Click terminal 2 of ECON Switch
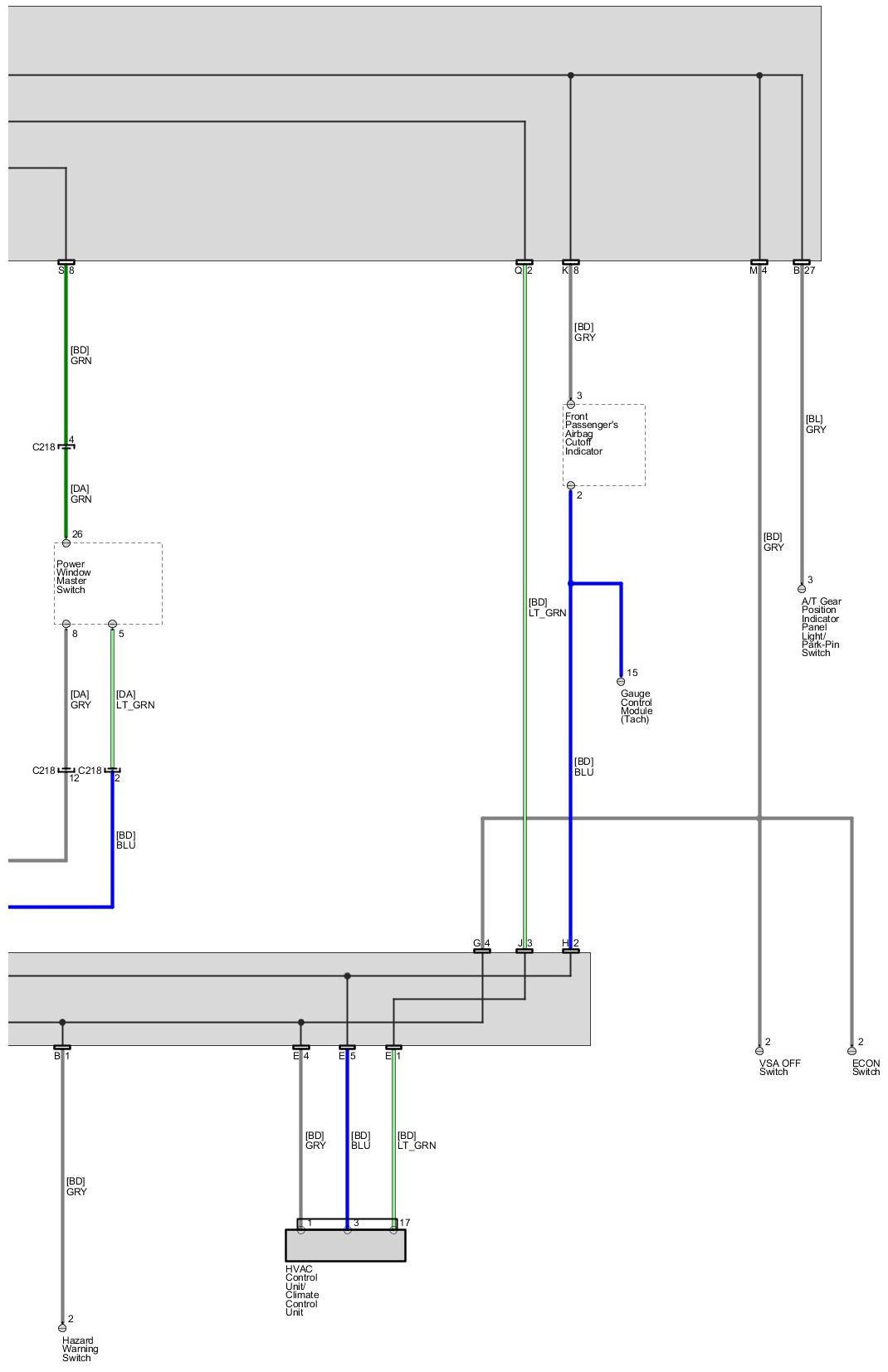888x1372 pixels. pos(851,1051)
